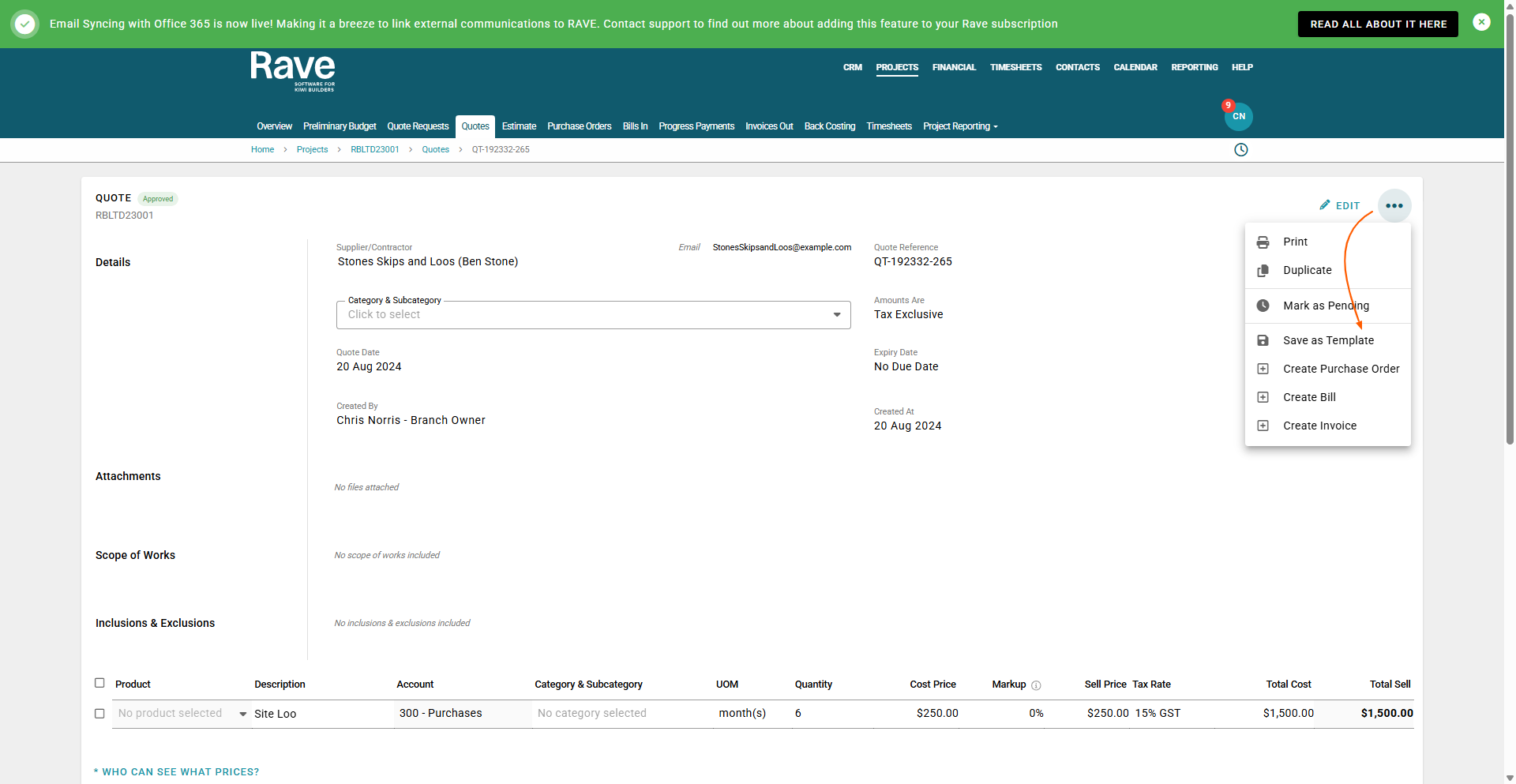Switch to the project Timesheets tab

[889, 126]
